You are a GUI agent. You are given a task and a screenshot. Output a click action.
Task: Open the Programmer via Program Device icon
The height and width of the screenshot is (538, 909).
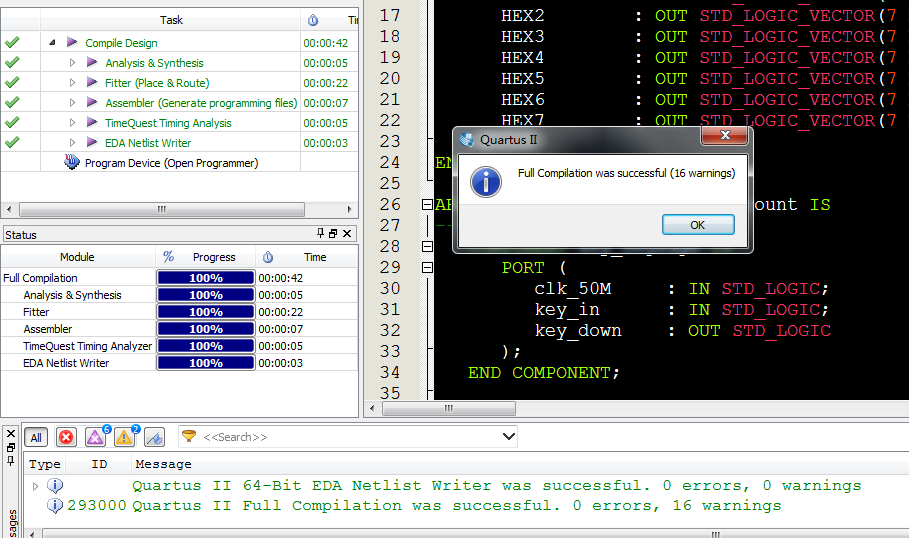point(72,163)
